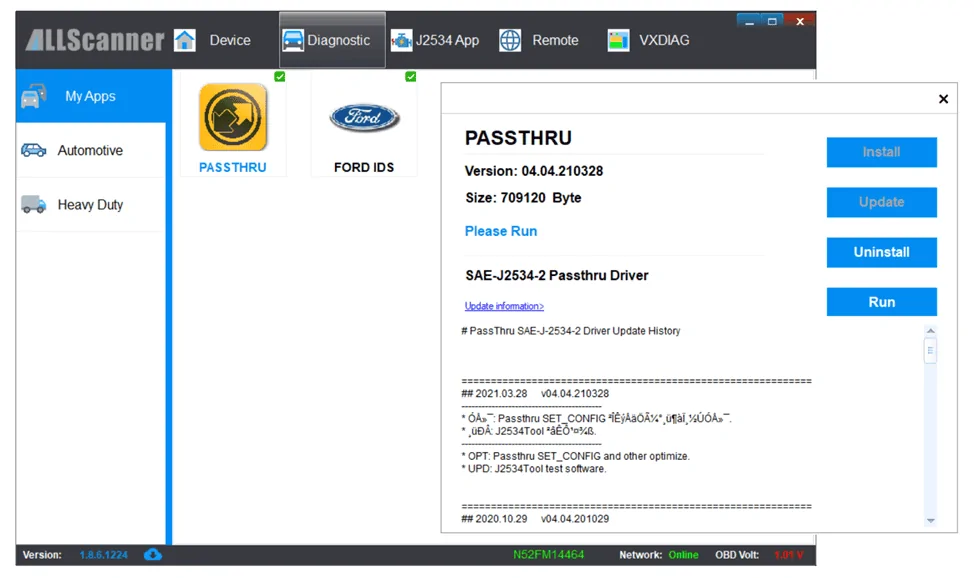Screen dimensions: 974x578
Task: Toggle the green checkmark on FORD IDS tile
Action: pyautogui.click(x=411, y=76)
